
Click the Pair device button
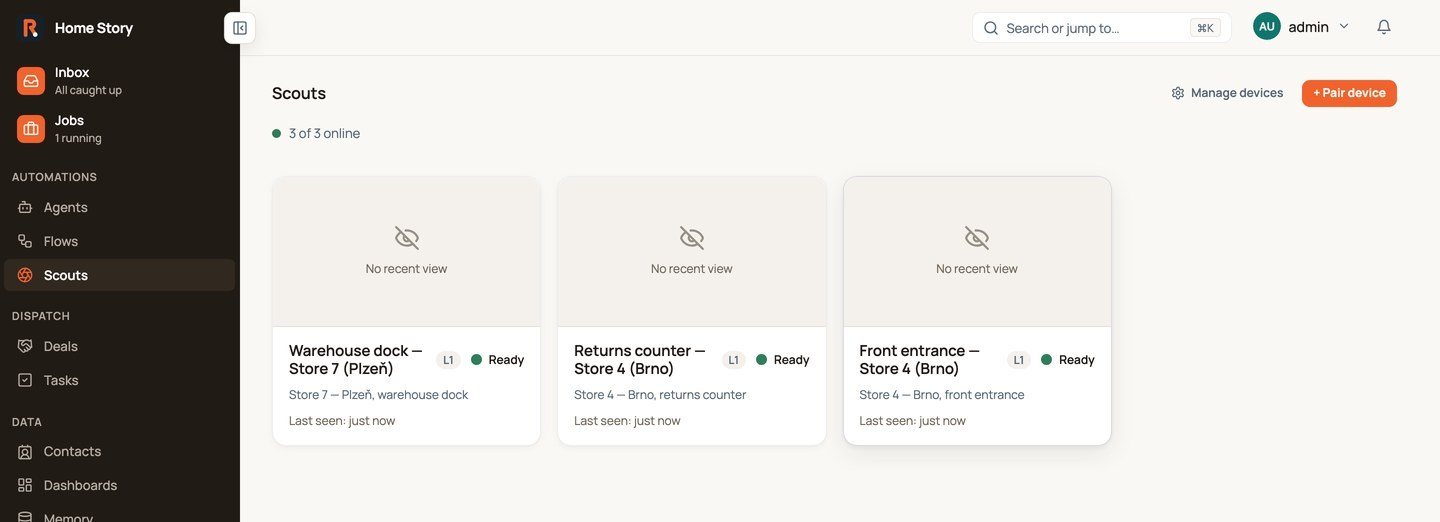click(x=1349, y=93)
